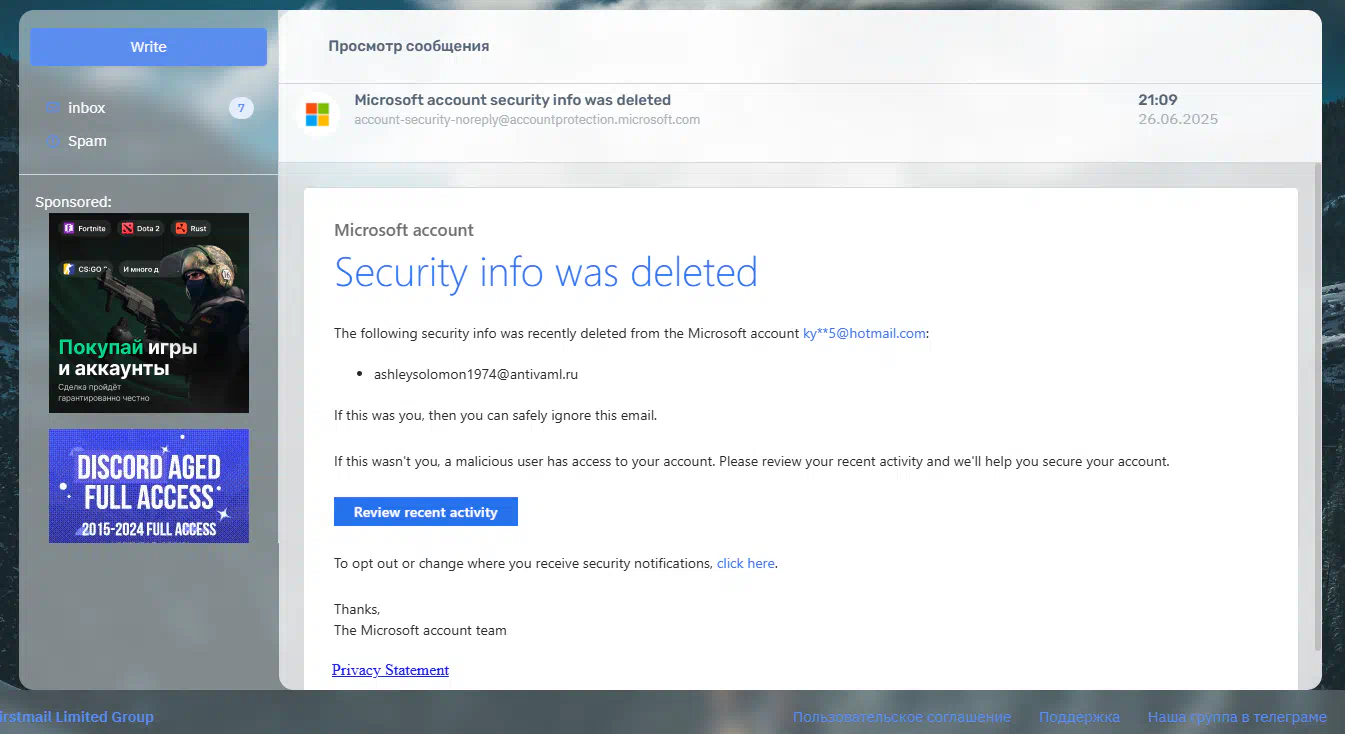Open the Privacy Statement link
1345x734 pixels.
(390, 670)
